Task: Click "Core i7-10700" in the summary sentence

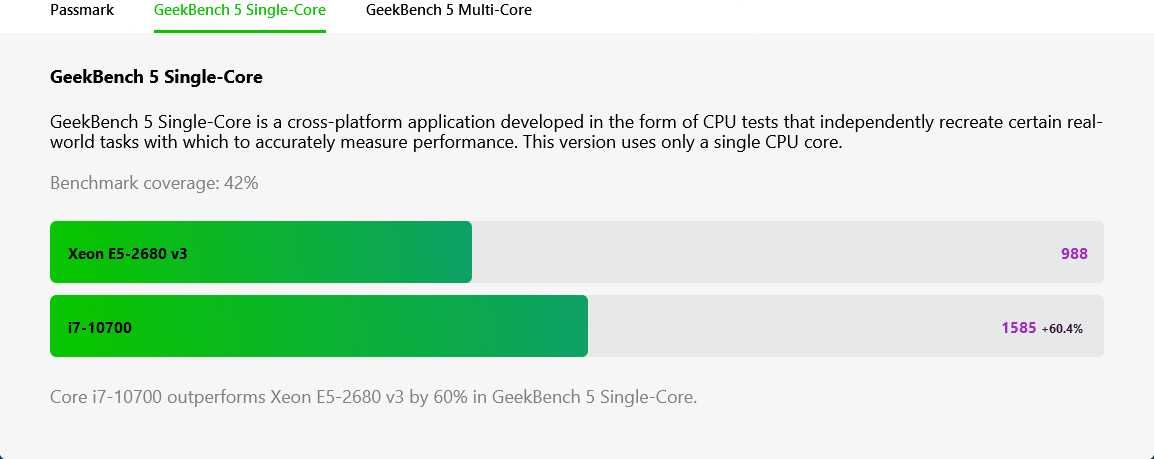Action: coord(105,398)
